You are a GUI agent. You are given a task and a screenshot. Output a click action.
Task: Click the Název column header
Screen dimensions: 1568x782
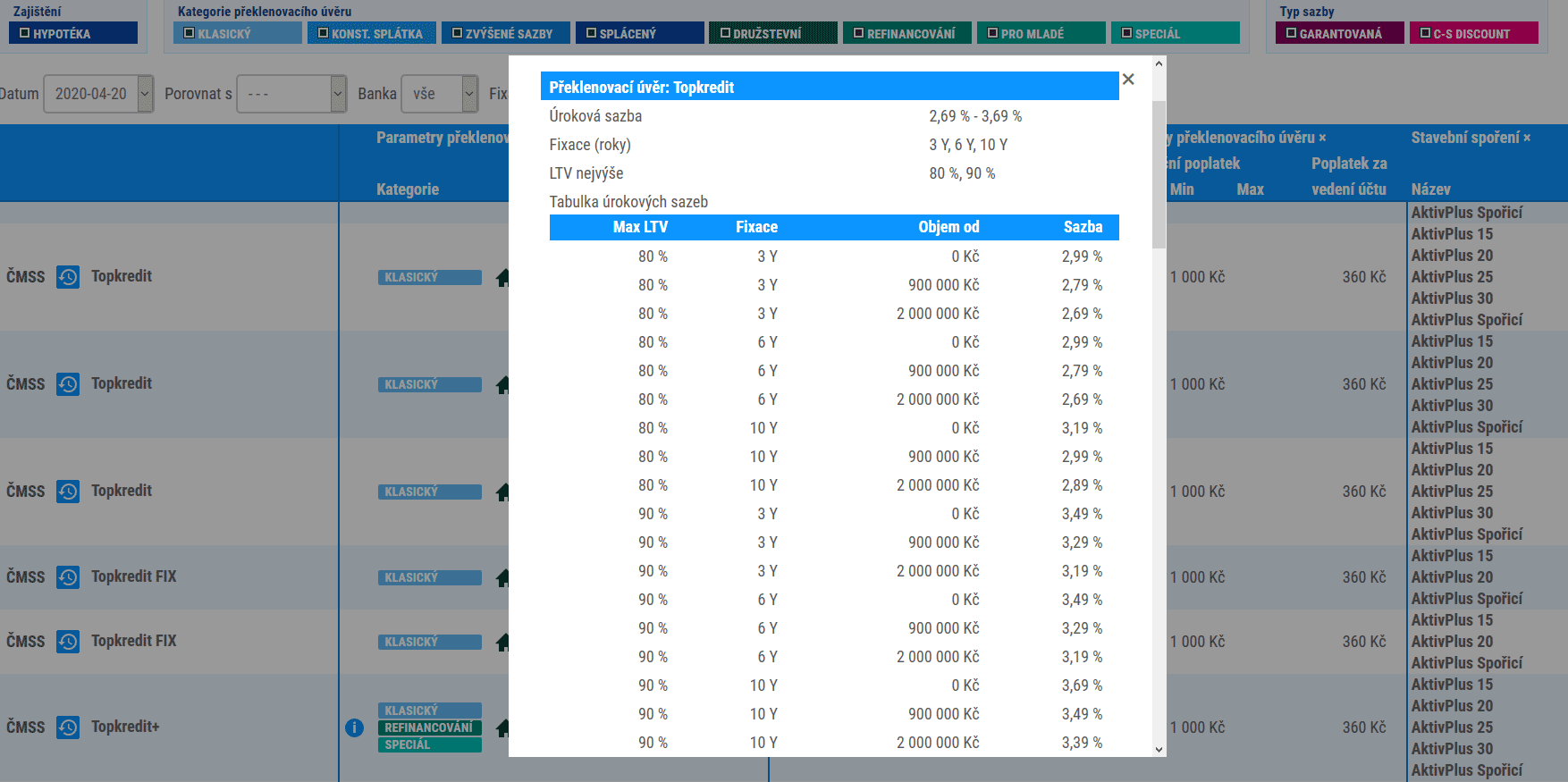point(1430,189)
